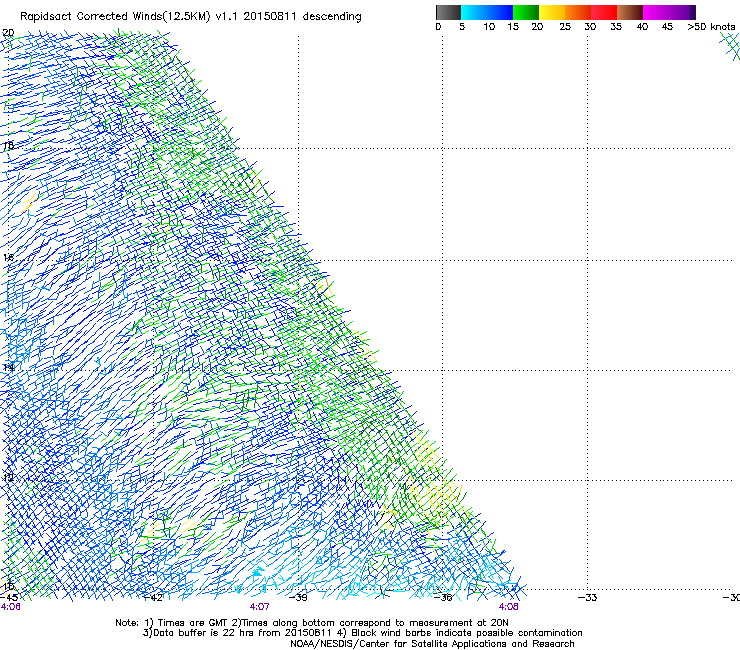The image size is (740, 650).
Task: Click the "25" label under the color bar
Action: pyautogui.click(x=565, y=27)
